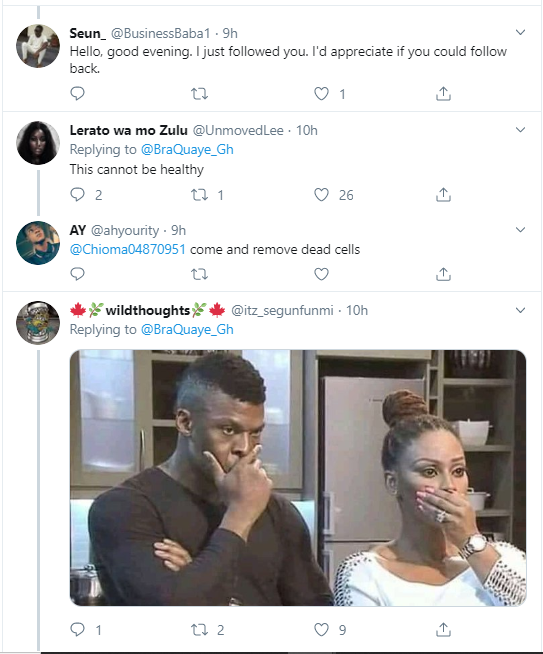Retweet Seun_'s tweet
The image size is (543, 654).
pos(199,94)
